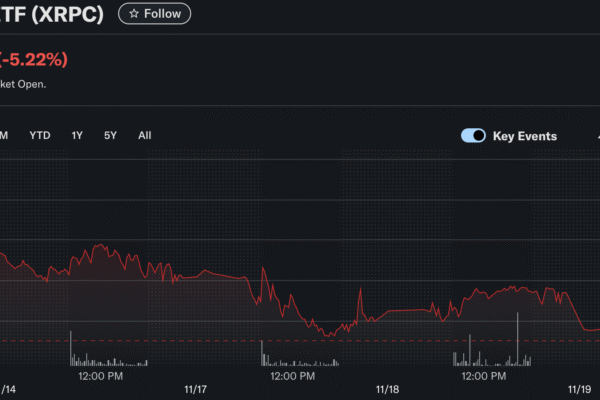Switch chart to 1Y range
The image size is (600, 400).
pos(77,136)
